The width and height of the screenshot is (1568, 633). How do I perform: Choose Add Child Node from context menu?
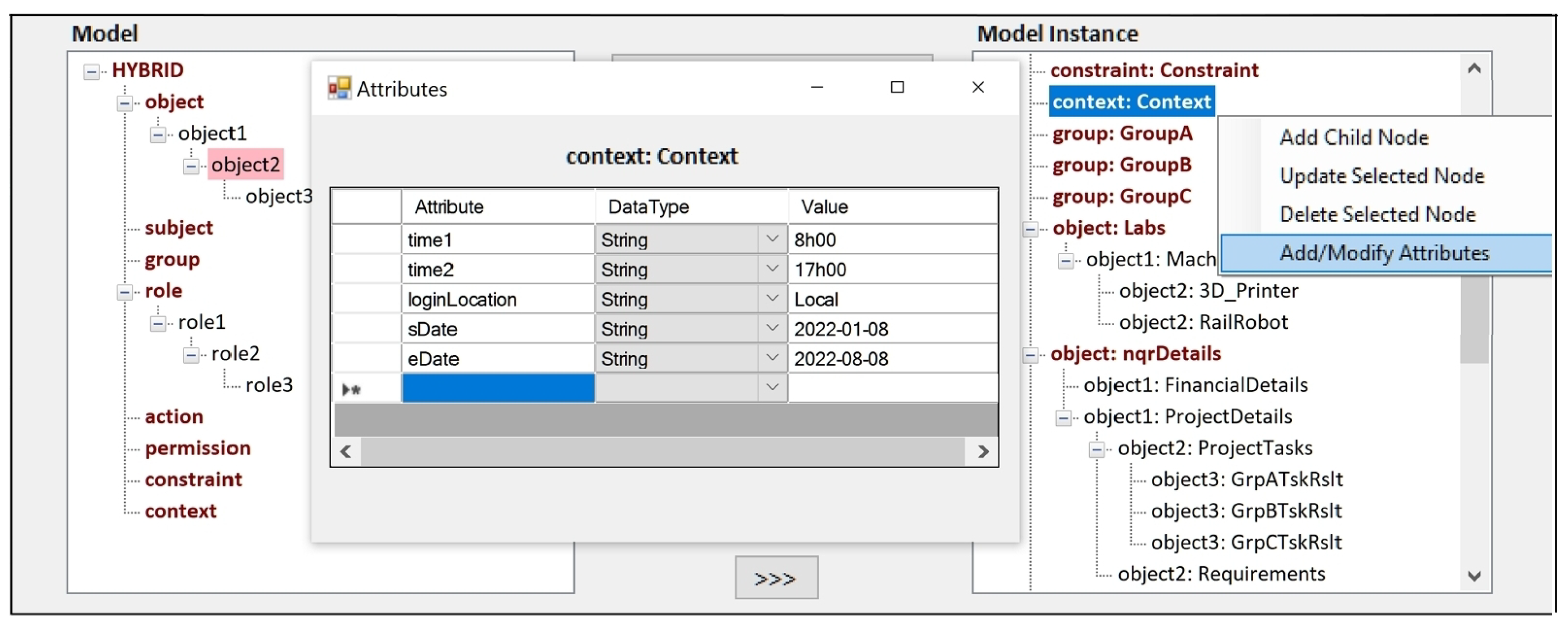point(1353,138)
